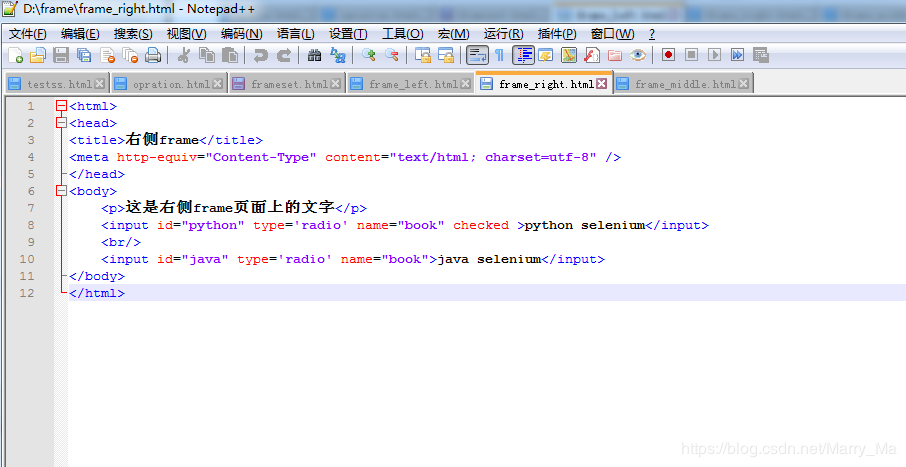Toggle the Show indent guide button

coord(523,55)
